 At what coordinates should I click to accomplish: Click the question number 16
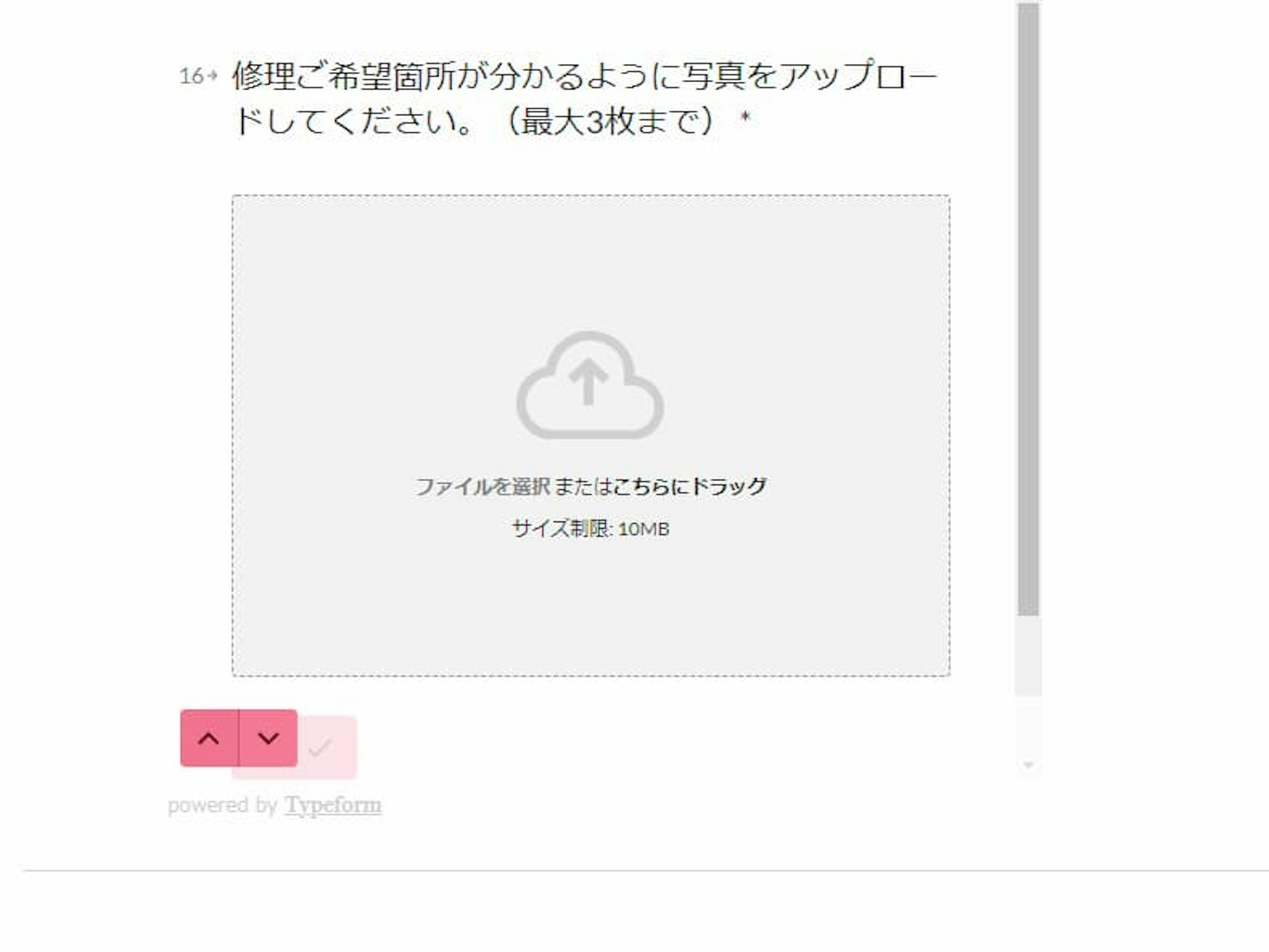192,76
